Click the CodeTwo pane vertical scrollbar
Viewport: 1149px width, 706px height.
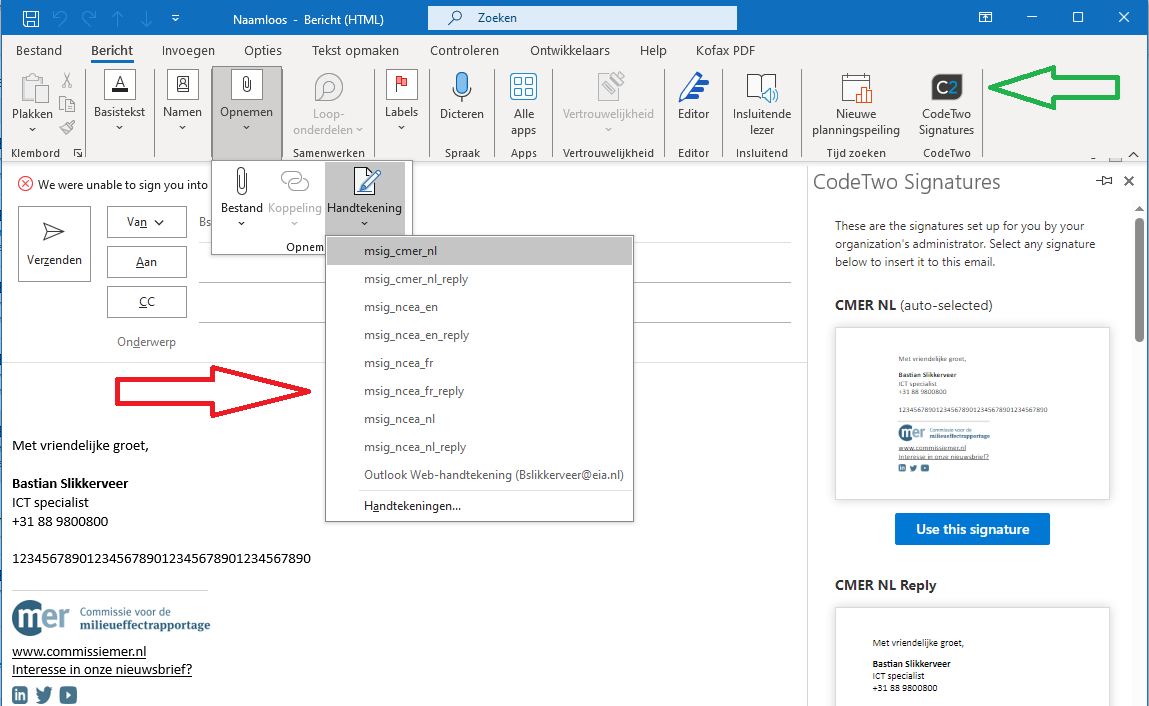click(1139, 280)
